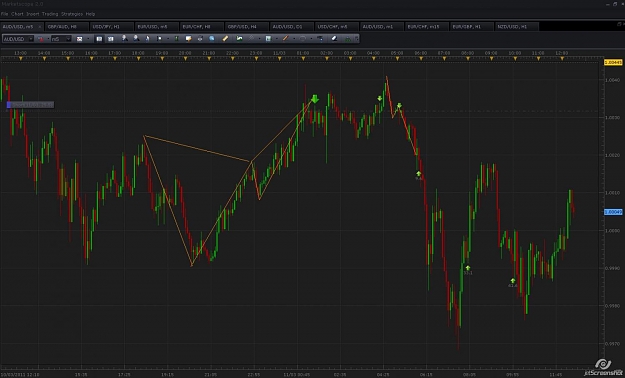Restore the chart sub-window
Viewport: 625px width, 378px height.
(619, 24)
